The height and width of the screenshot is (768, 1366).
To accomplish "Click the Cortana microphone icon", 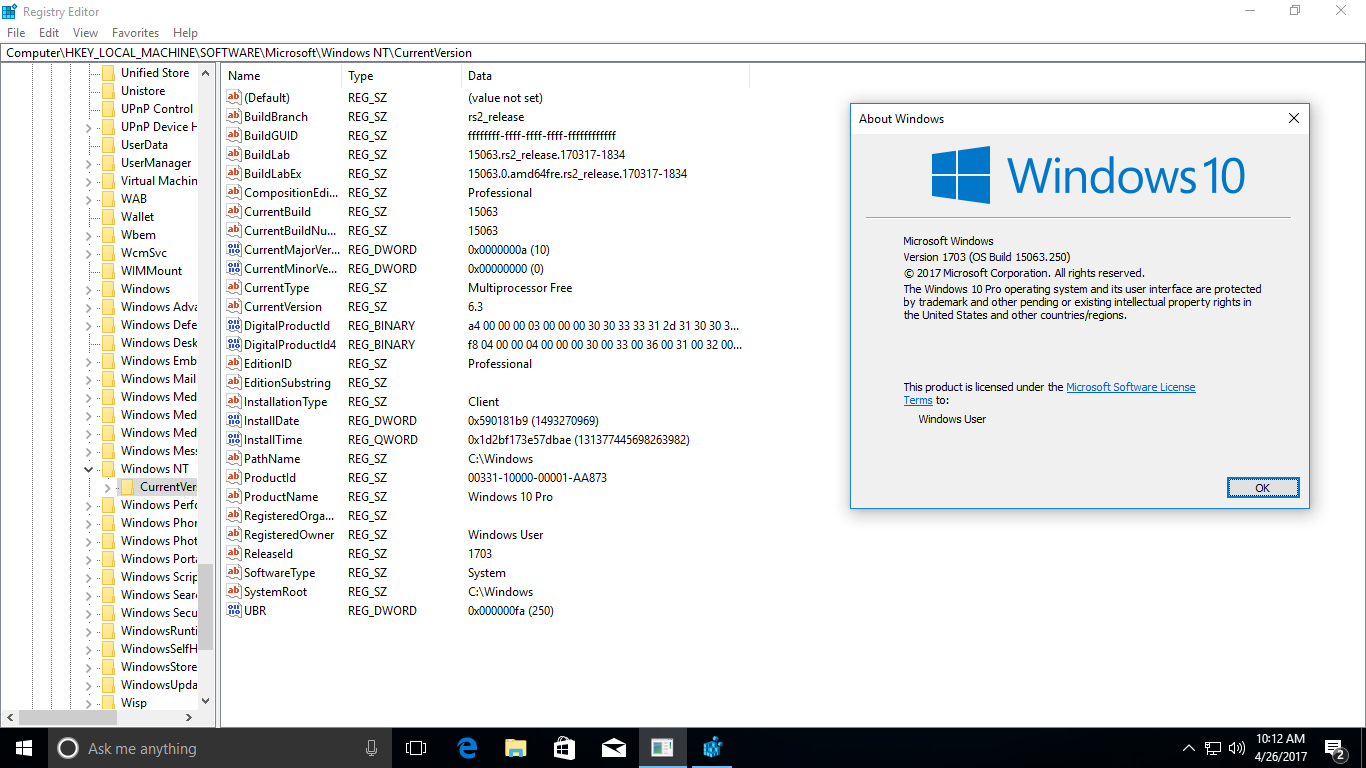I will click(372, 748).
